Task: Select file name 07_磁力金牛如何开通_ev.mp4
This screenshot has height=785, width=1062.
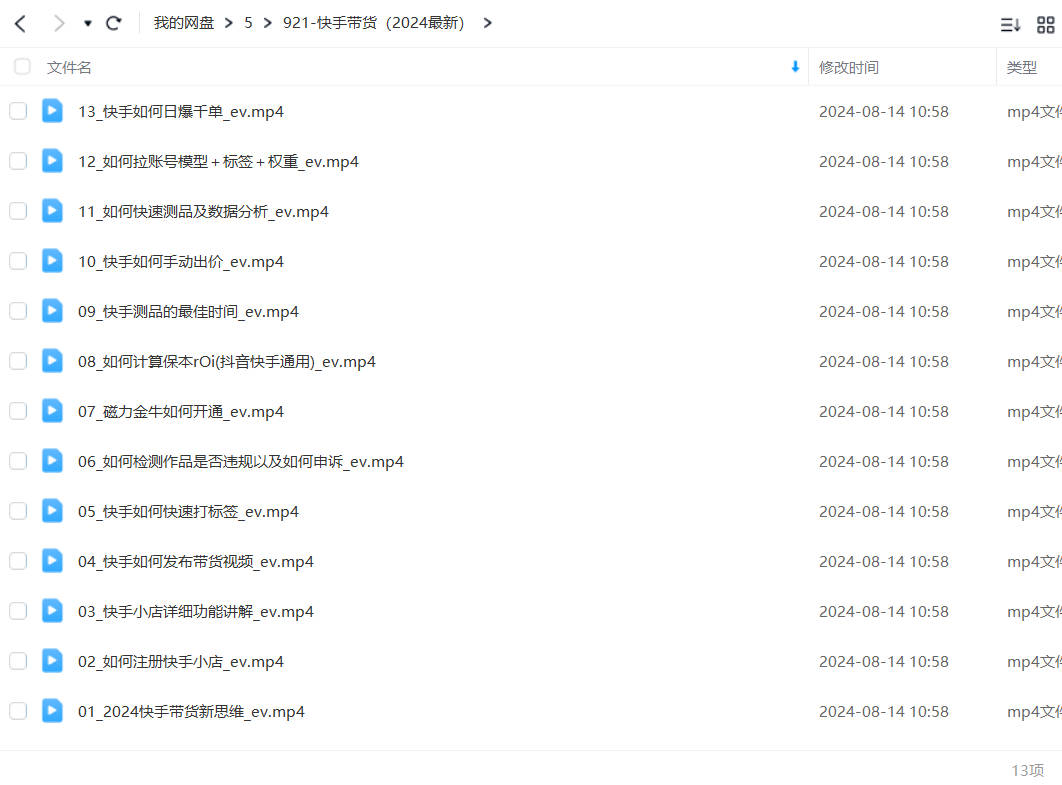Action: 181,412
